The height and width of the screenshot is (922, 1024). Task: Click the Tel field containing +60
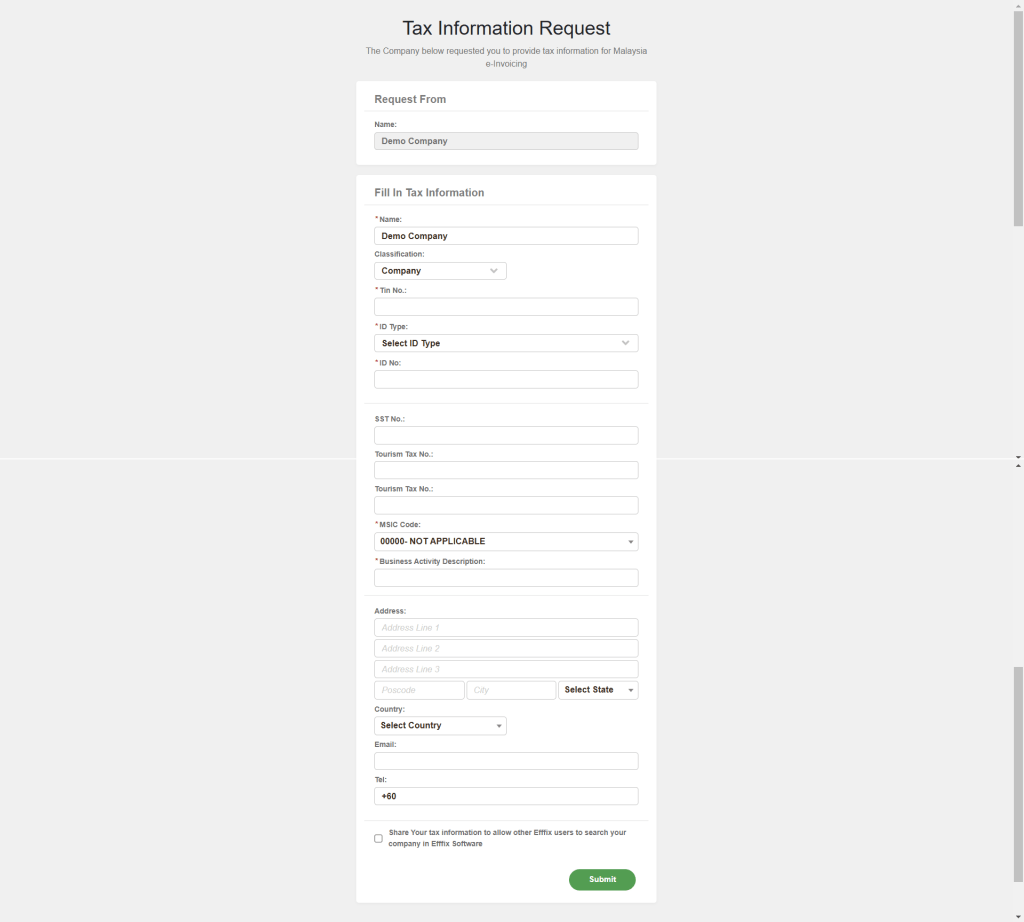(x=506, y=797)
